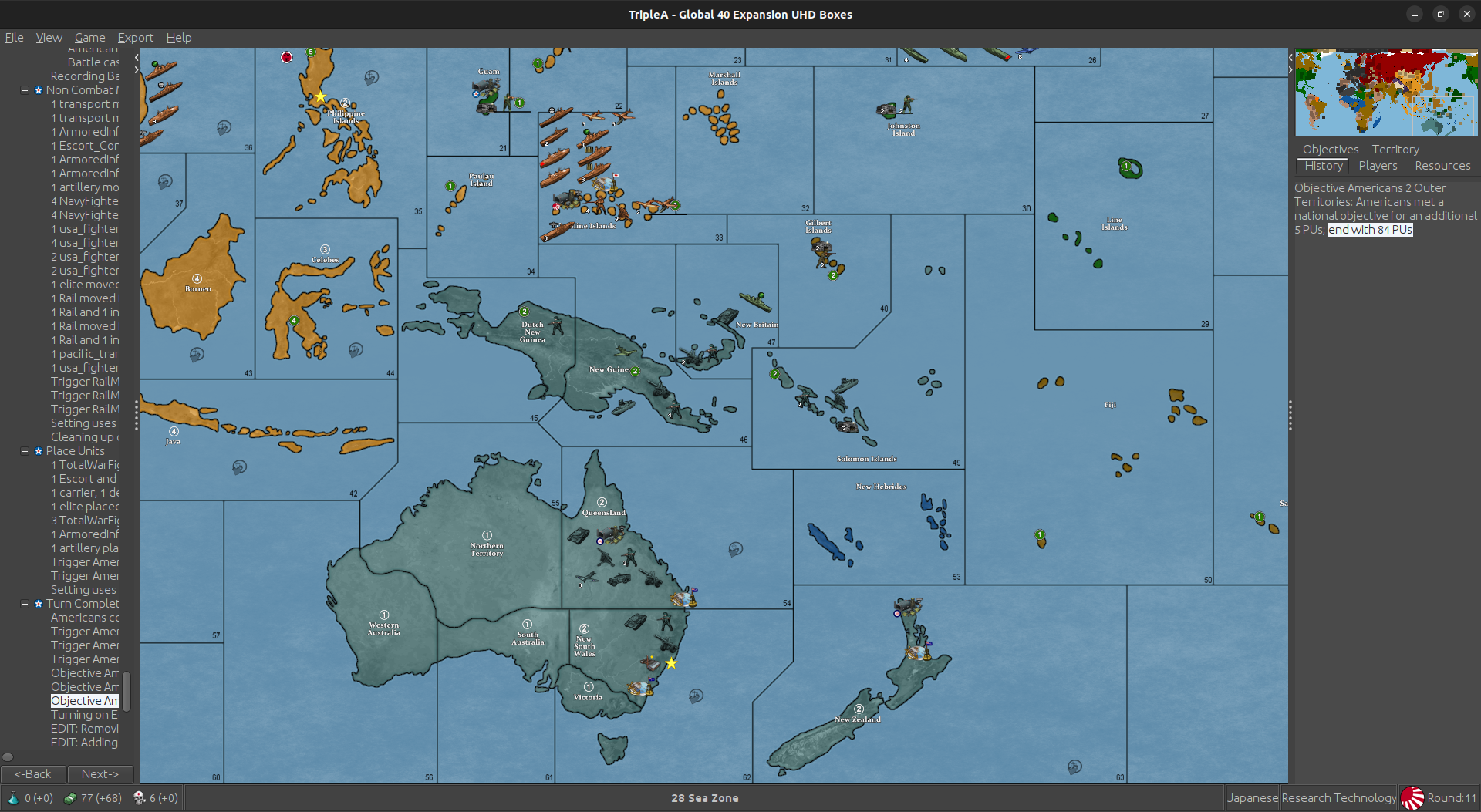1481x812 pixels.
Task: Collapse the Non Combat Move history node
Action: click(25, 90)
